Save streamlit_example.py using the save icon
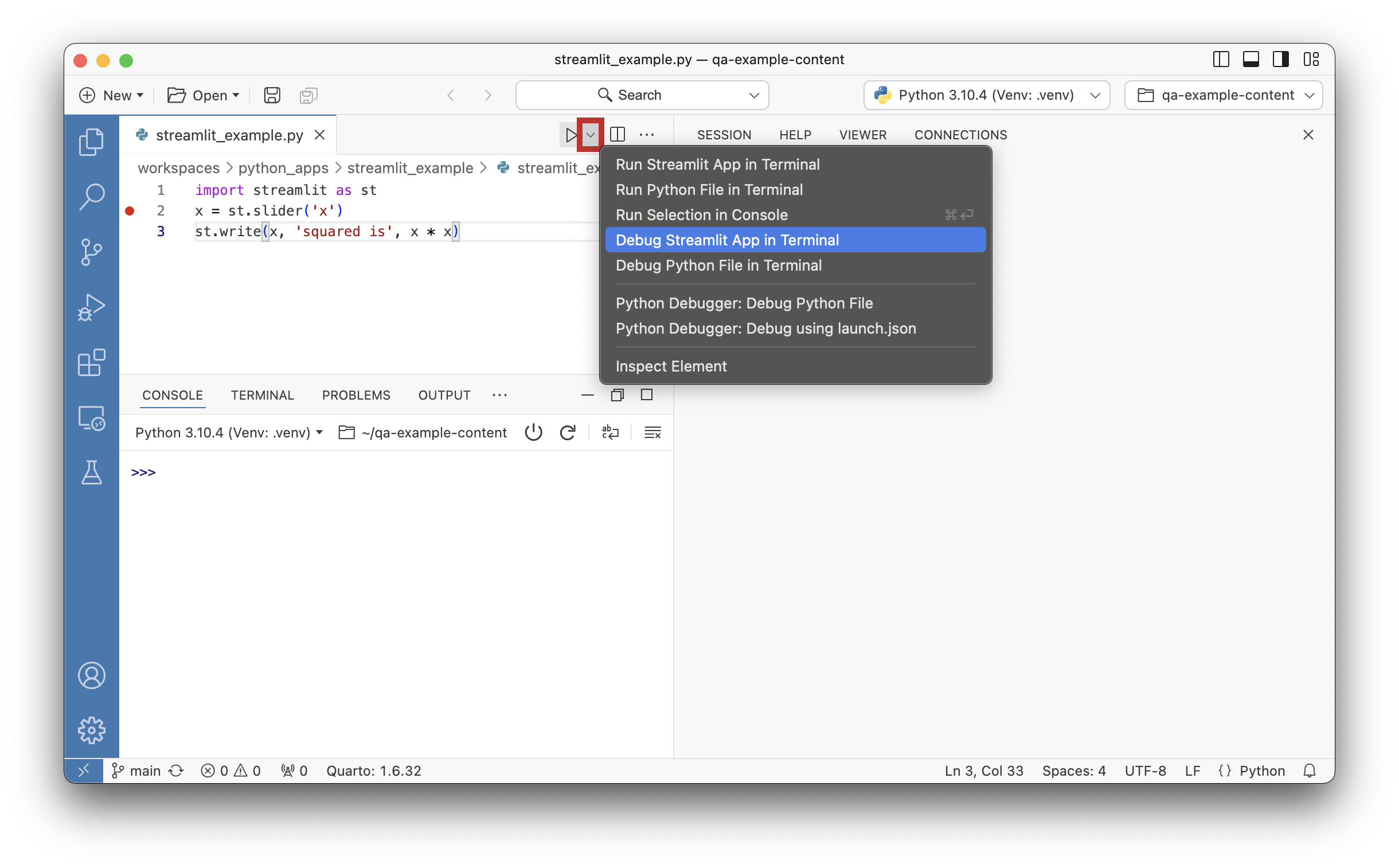 click(x=272, y=95)
